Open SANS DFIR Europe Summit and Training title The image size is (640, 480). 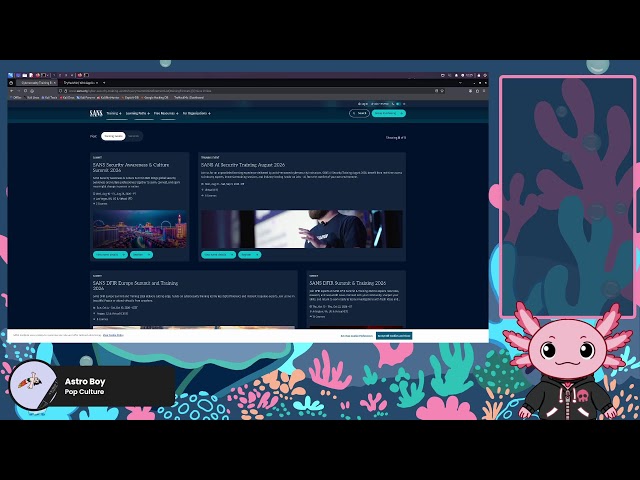135,285
